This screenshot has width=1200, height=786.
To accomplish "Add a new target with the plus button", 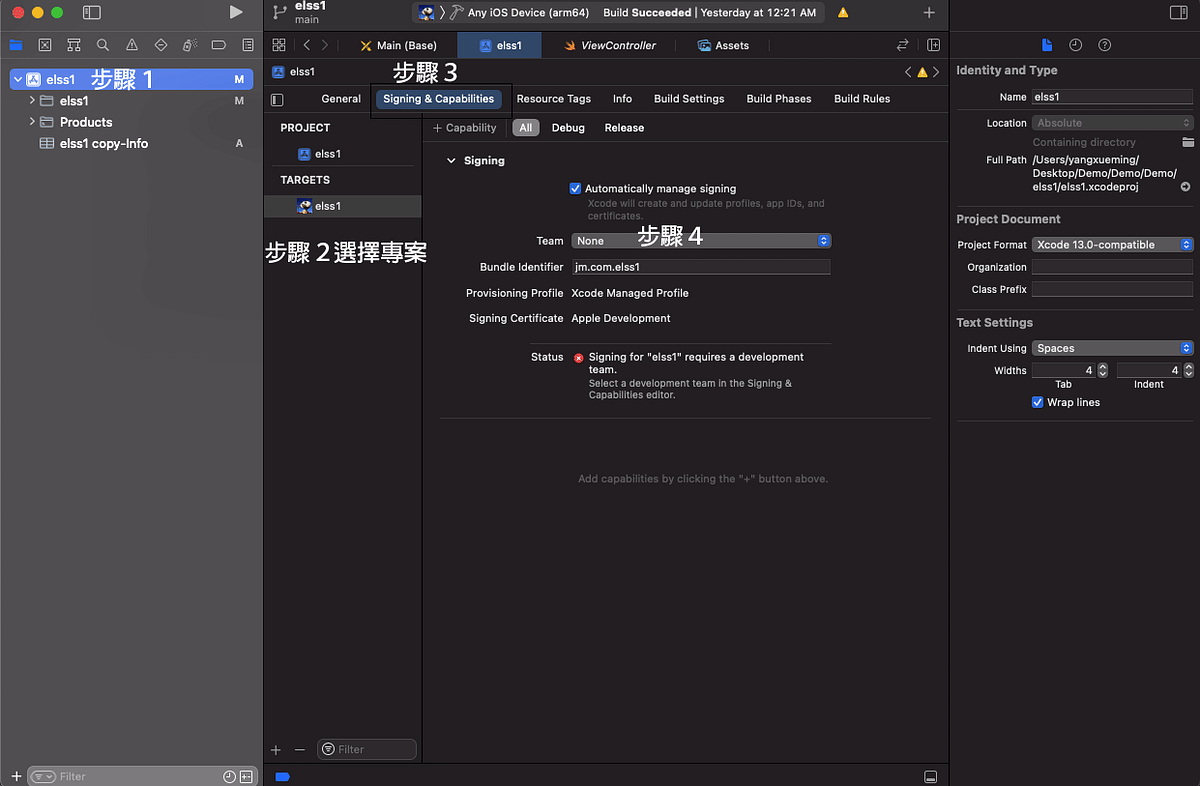I will pyautogui.click(x=275, y=749).
